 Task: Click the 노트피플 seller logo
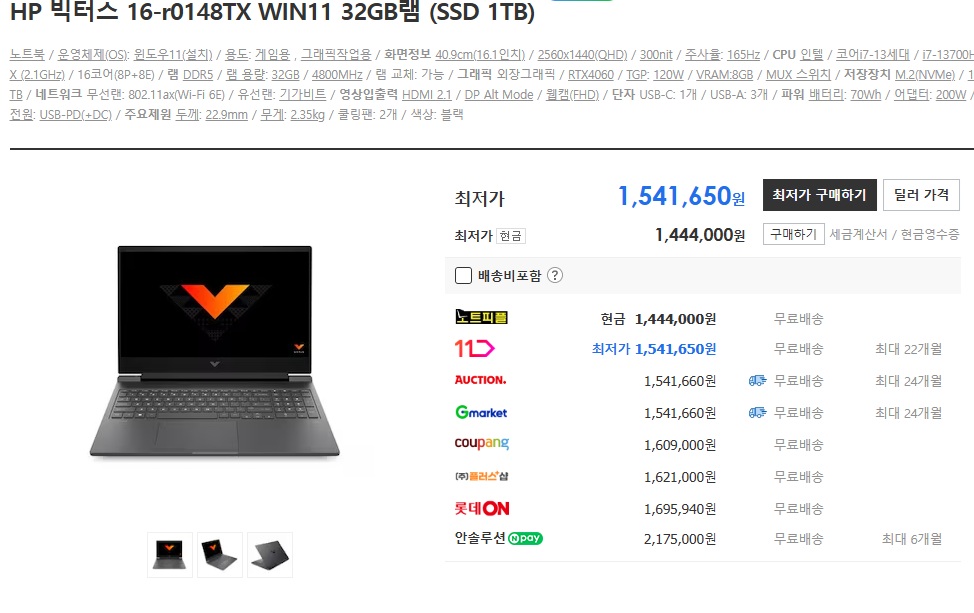point(481,317)
